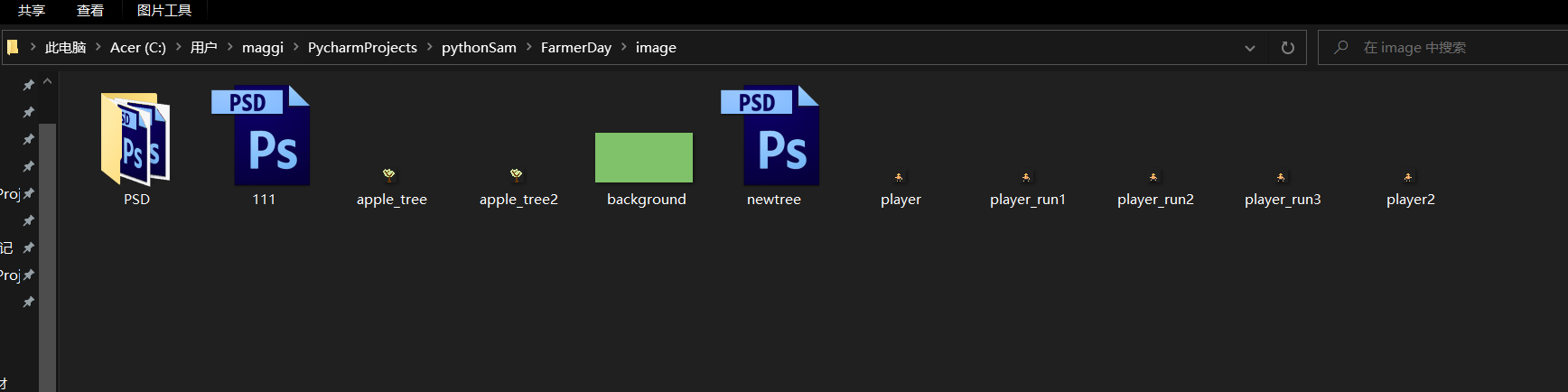
Task: Click the search box for image folder
Action: (1445, 48)
